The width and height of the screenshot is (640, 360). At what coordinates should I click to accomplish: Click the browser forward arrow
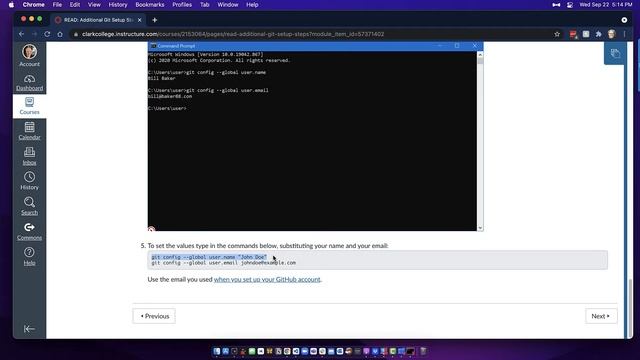(x=34, y=34)
